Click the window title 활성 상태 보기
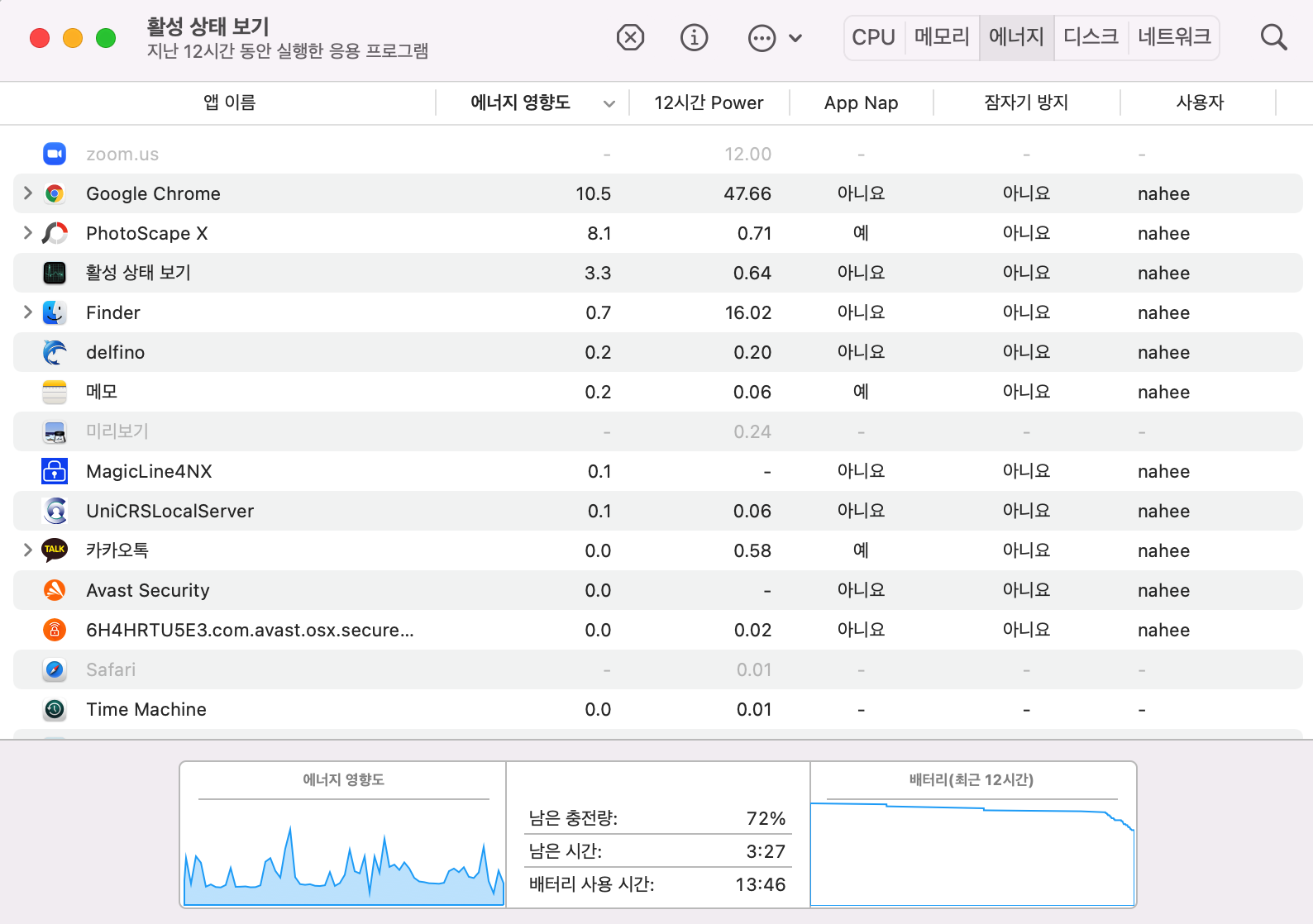The image size is (1313, 924). pyautogui.click(x=208, y=26)
